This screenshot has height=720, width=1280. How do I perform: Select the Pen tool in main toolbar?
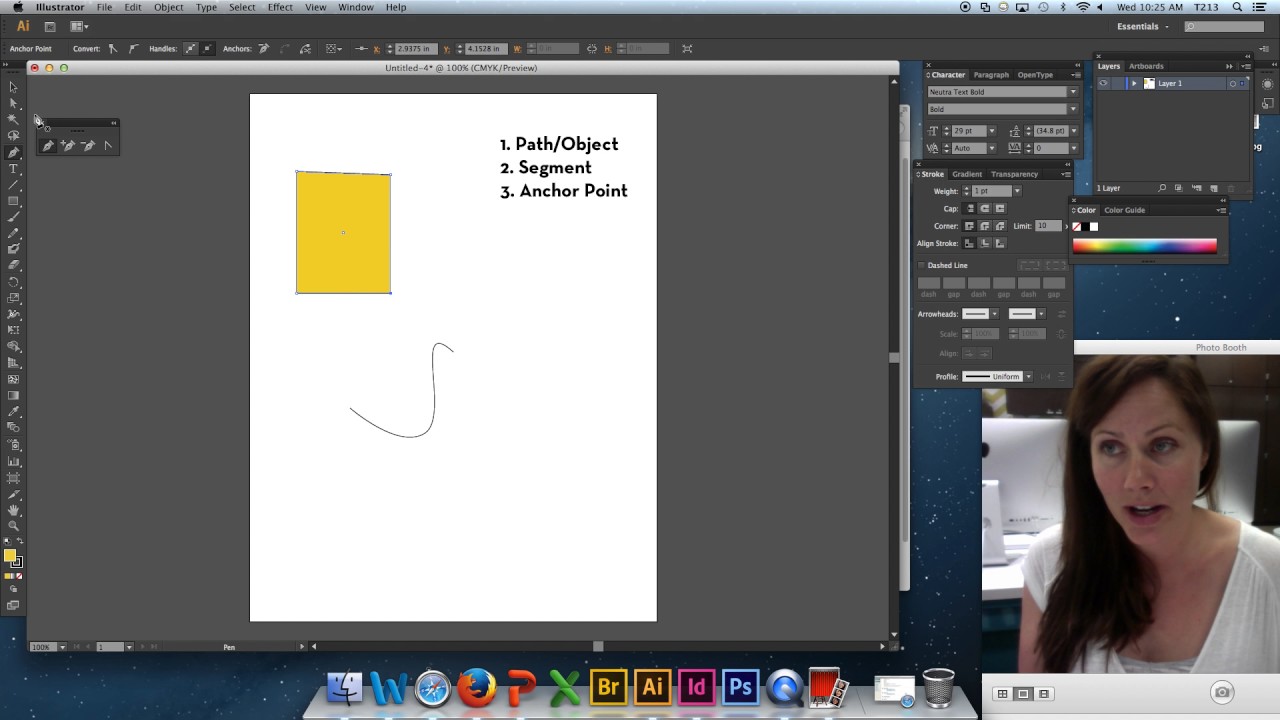(x=13, y=152)
